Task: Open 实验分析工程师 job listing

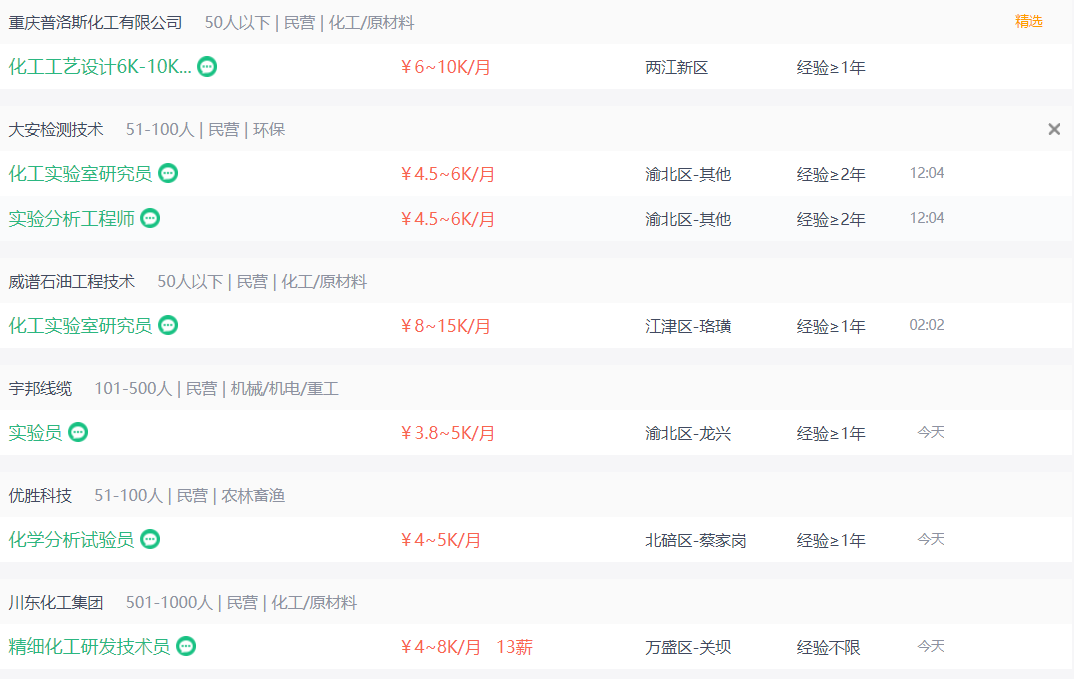Action: [x=71, y=218]
